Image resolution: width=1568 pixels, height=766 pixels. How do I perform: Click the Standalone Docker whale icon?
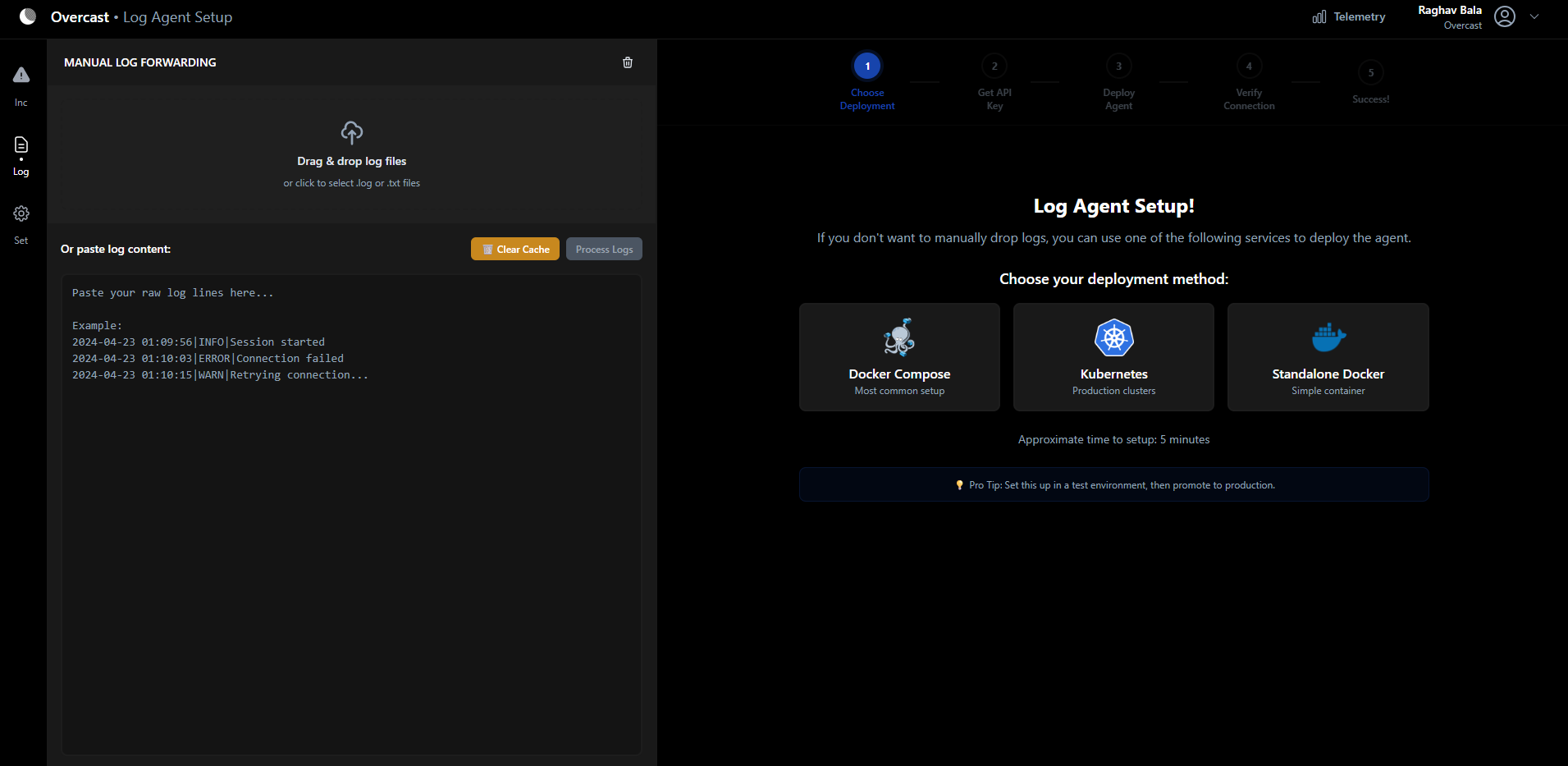click(x=1328, y=337)
